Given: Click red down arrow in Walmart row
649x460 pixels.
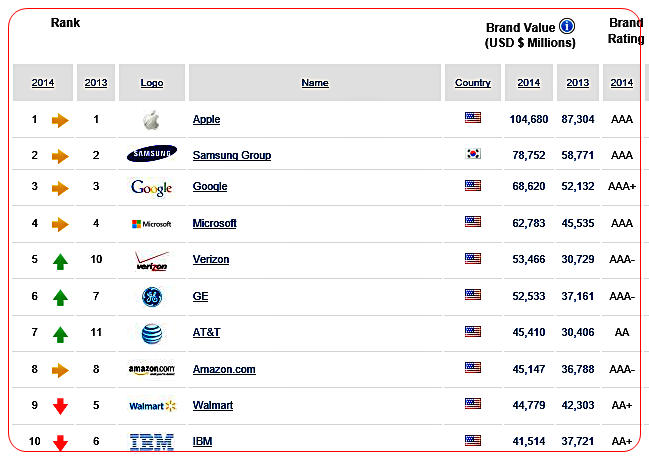Looking at the screenshot, I should 60,406.
